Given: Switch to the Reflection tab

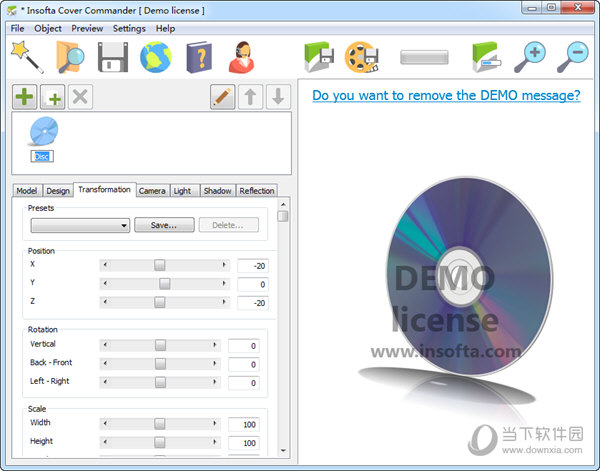Looking at the screenshot, I should click(x=257, y=191).
